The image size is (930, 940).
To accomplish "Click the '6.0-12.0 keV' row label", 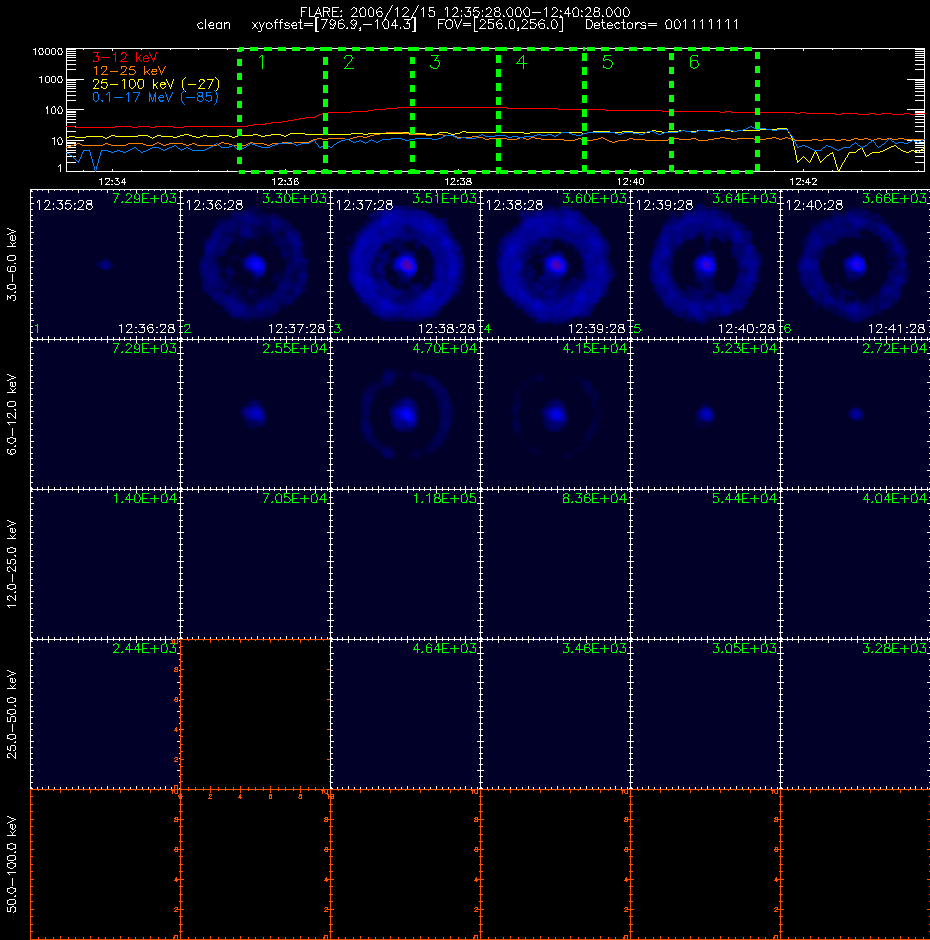I will (12, 414).
